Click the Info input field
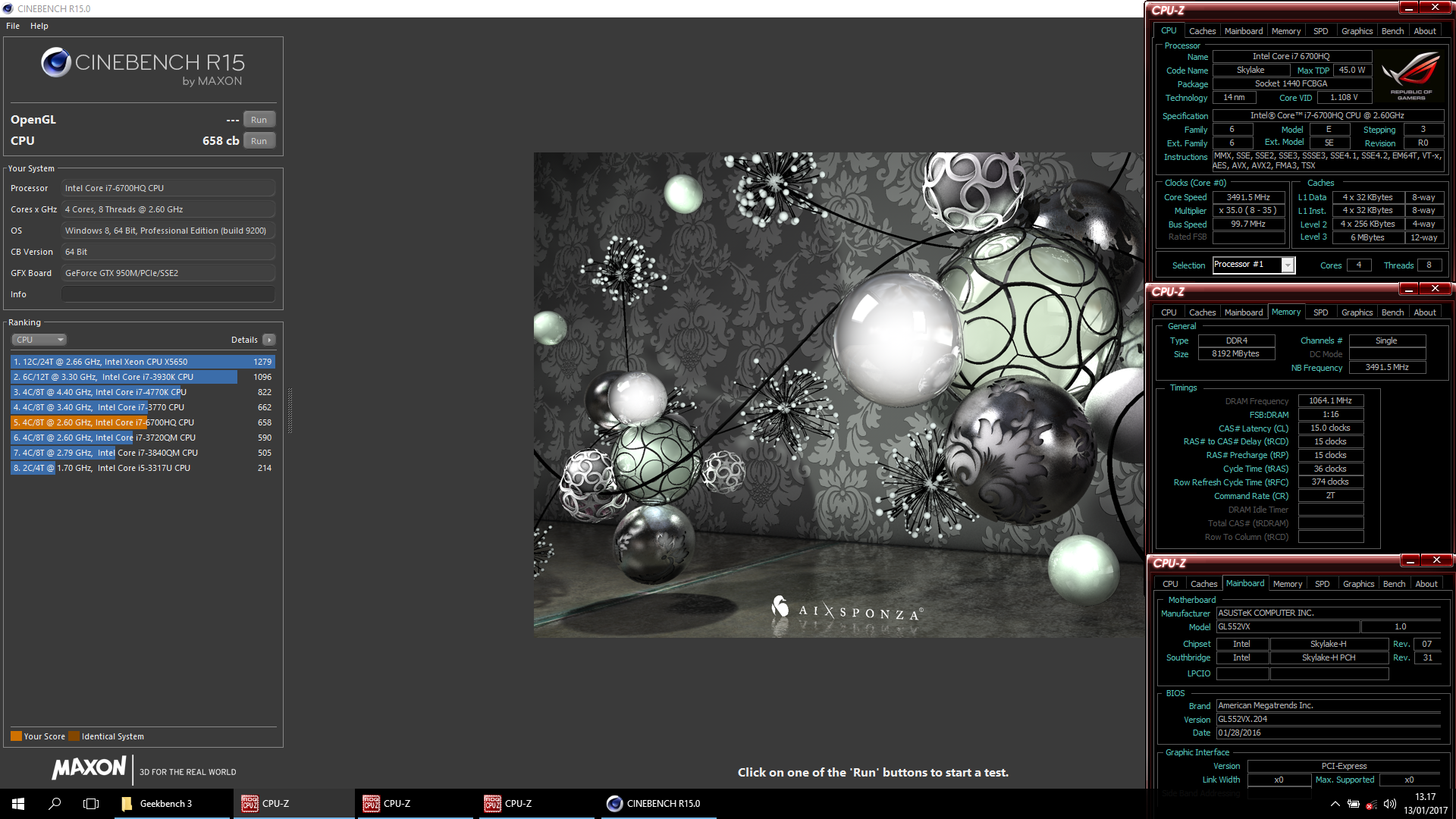 point(168,294)
